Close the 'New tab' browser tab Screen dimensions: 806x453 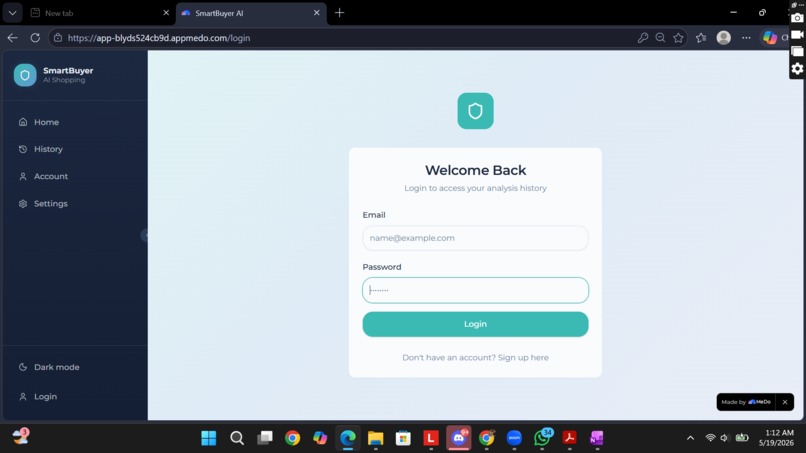point(166,13)
